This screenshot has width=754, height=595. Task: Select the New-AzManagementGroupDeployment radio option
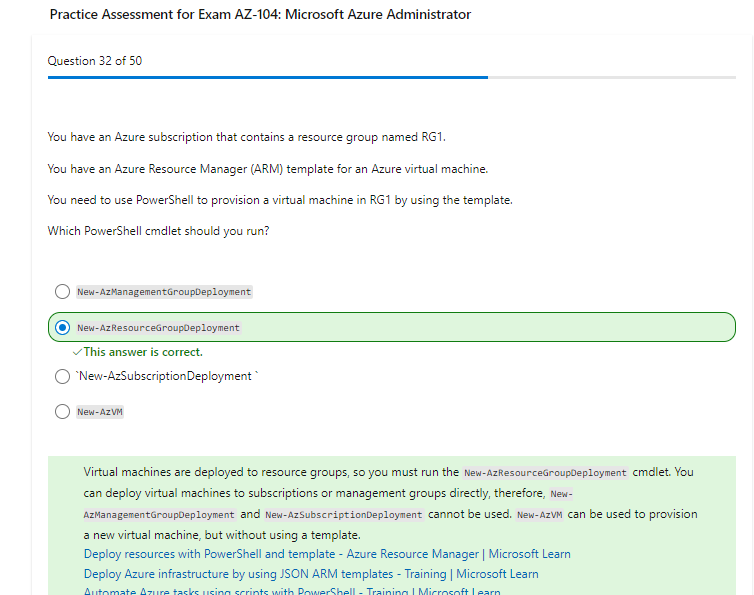(x=62, y=292)
